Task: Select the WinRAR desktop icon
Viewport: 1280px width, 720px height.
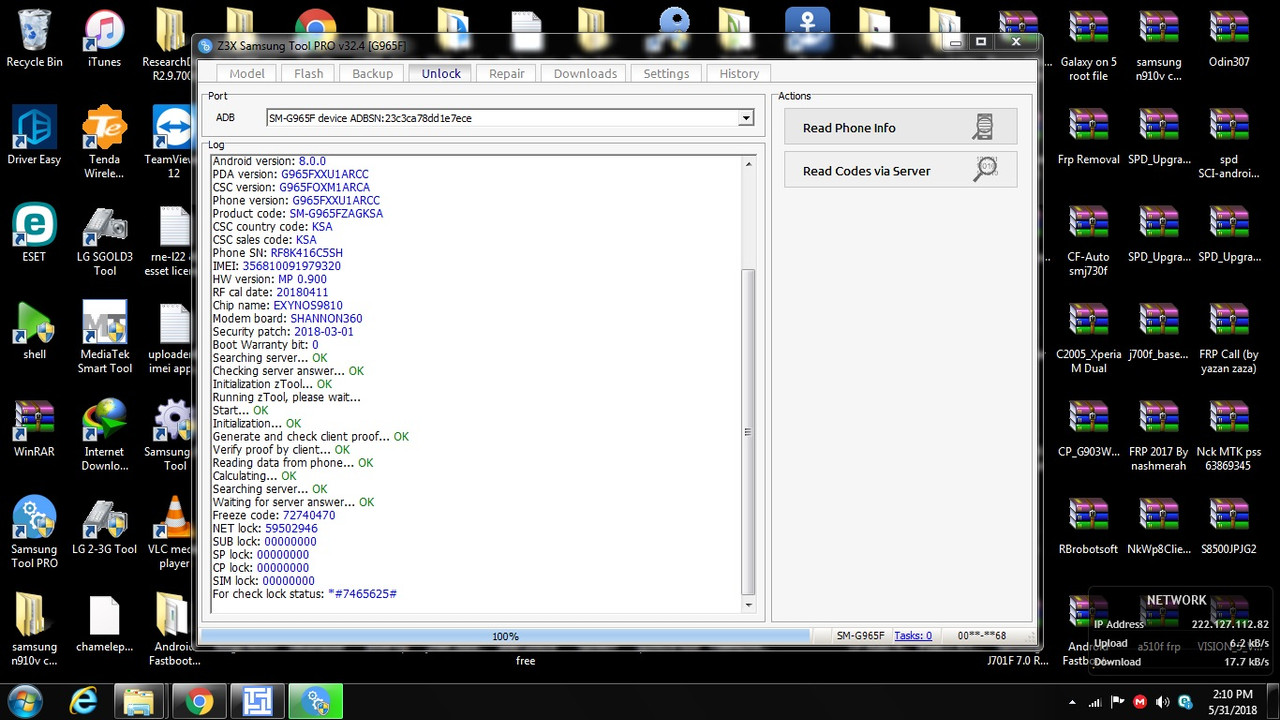Action: pos(34,428)
